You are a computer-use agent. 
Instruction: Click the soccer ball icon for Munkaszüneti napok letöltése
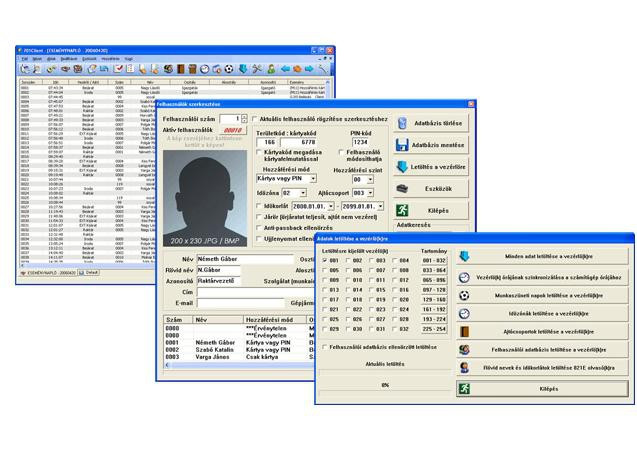point(464,296)
